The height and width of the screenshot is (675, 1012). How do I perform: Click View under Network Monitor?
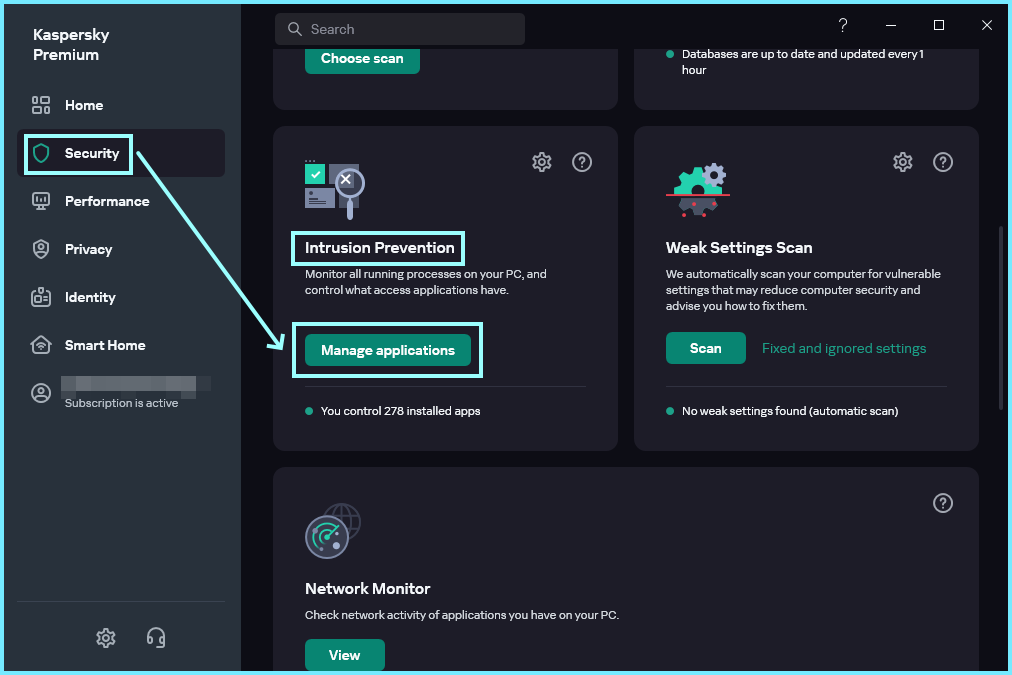345,655
